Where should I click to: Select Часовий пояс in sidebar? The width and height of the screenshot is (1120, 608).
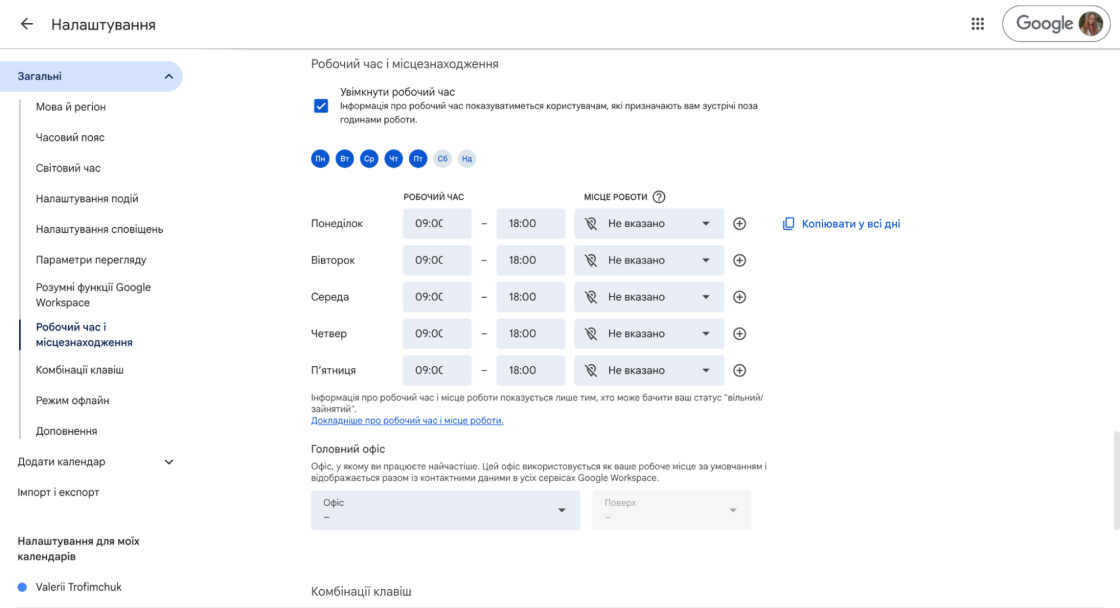point(70,137)
